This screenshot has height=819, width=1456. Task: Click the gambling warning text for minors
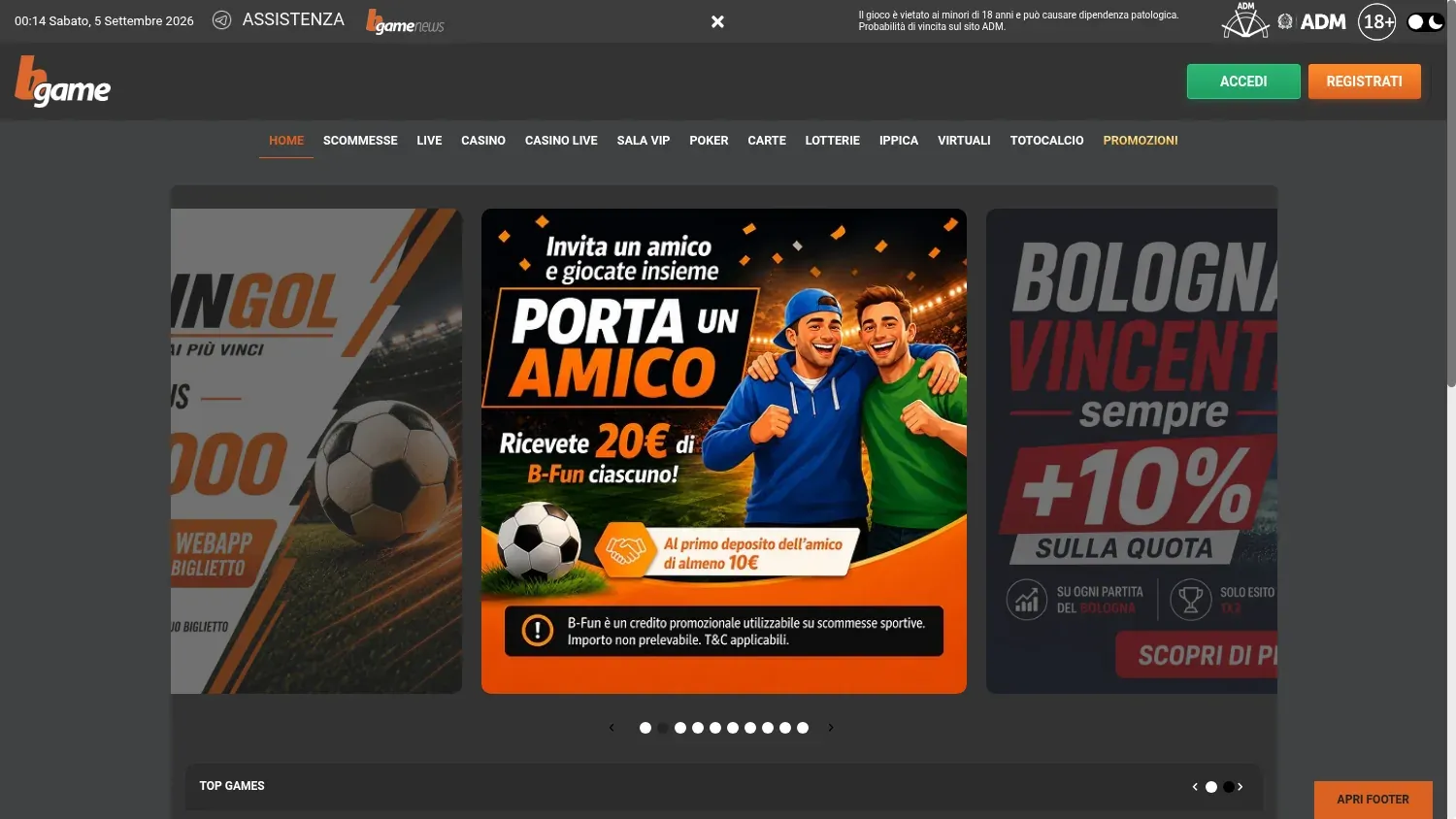[1018, 21]
